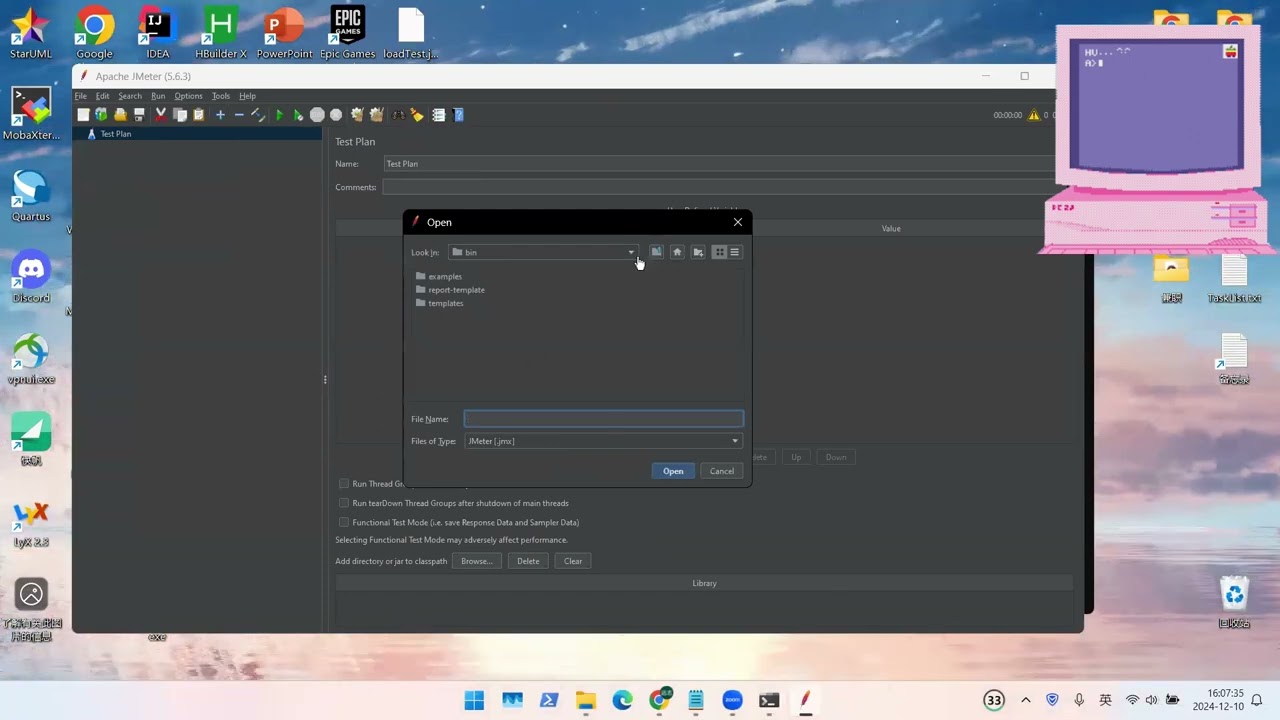The height and width of the screenshot is (720, 1280).
Task: Click the Clear results broom-gear icon
Action: tap(357, 115)
